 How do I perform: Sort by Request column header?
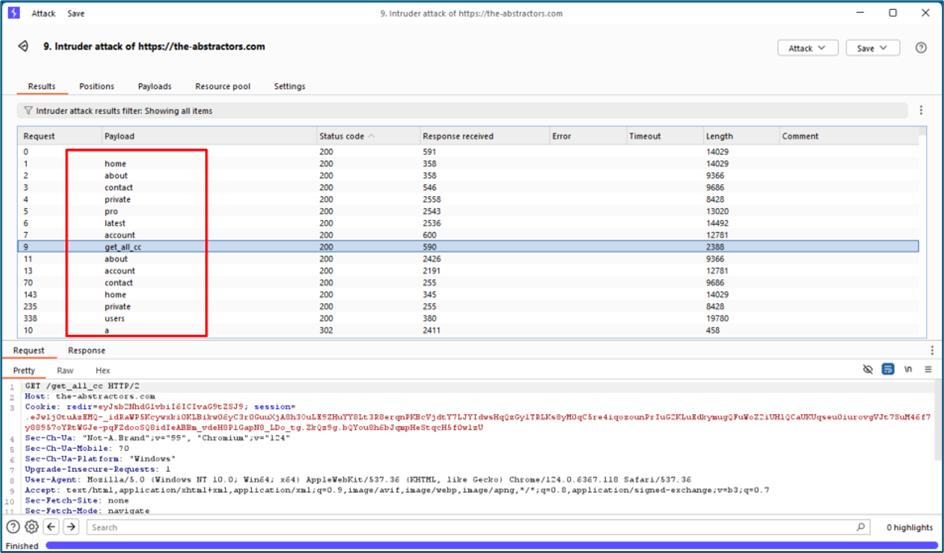point(59,136)
